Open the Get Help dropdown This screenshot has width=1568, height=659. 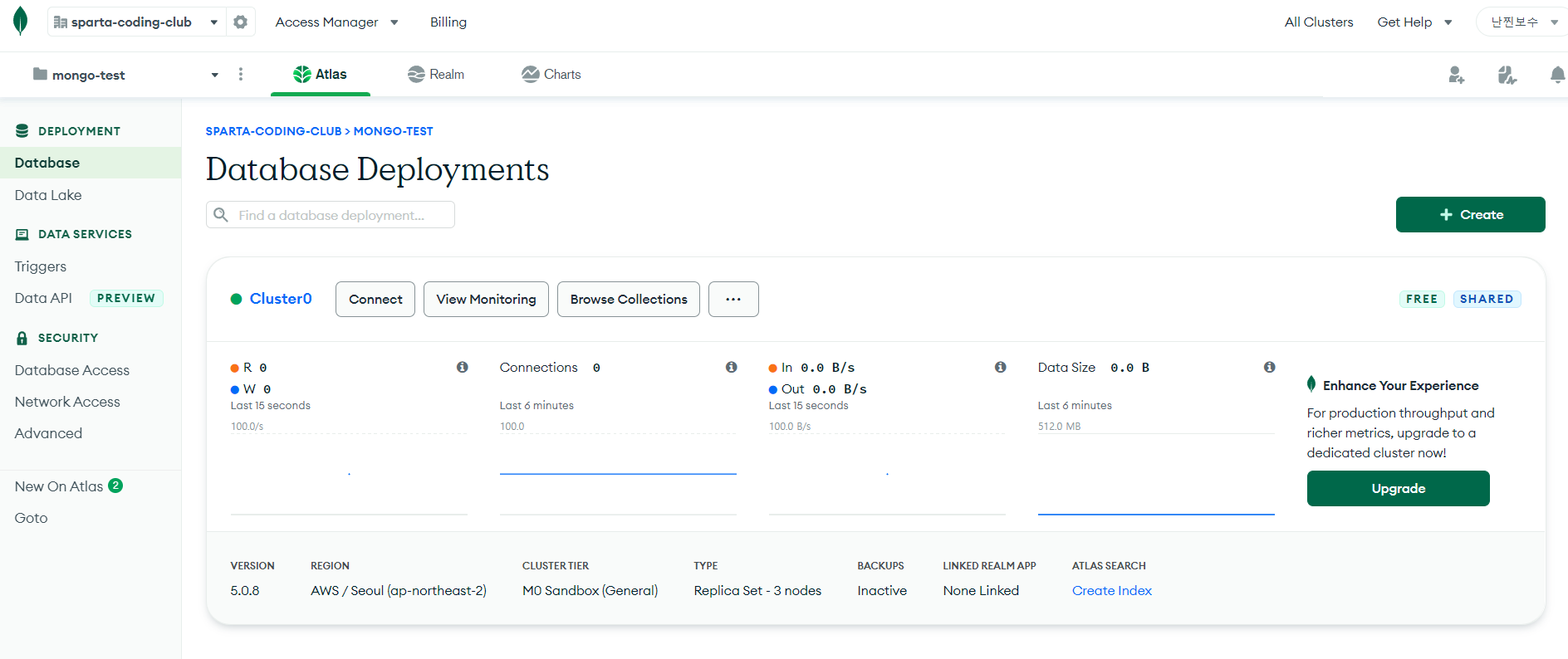1415,22
